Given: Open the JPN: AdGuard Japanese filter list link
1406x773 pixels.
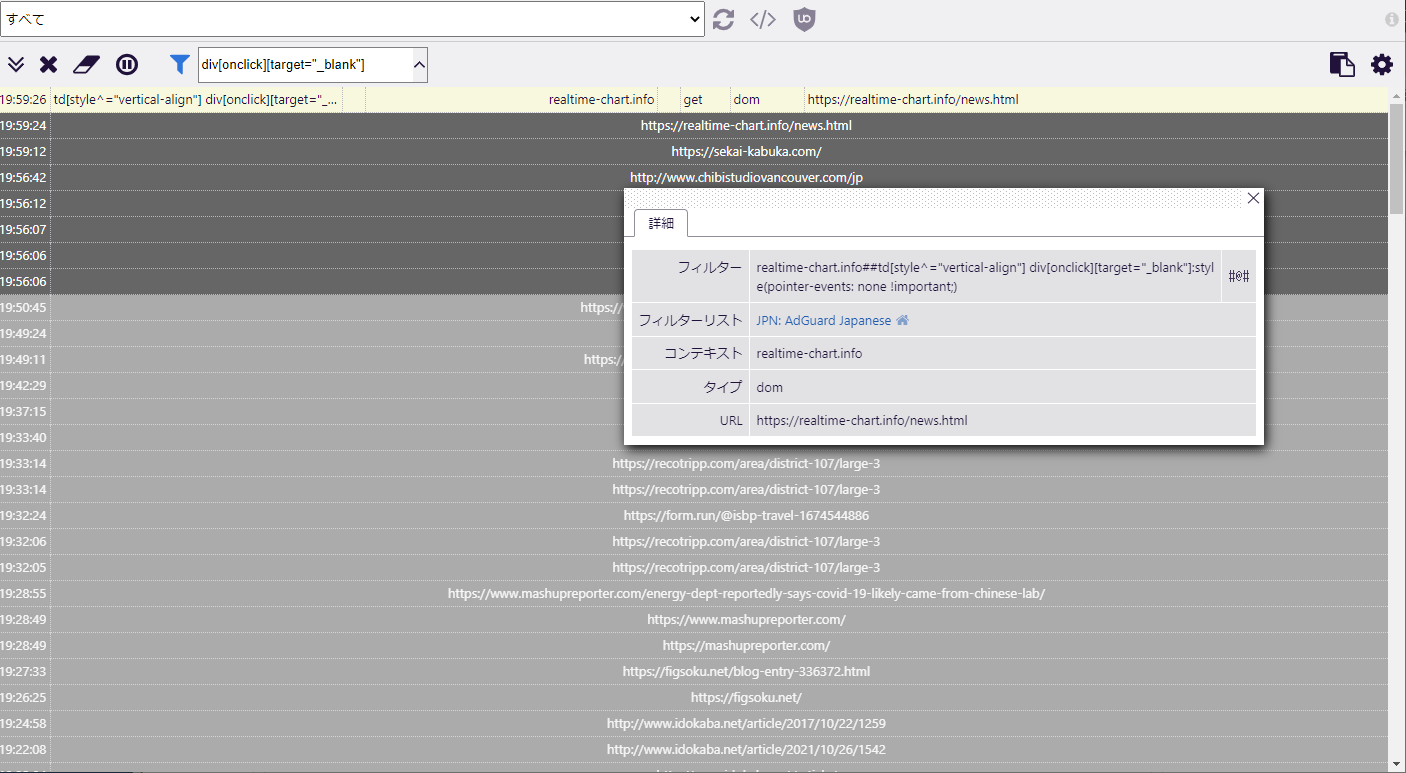Looking at the screenshot, I should click(822, 320).
